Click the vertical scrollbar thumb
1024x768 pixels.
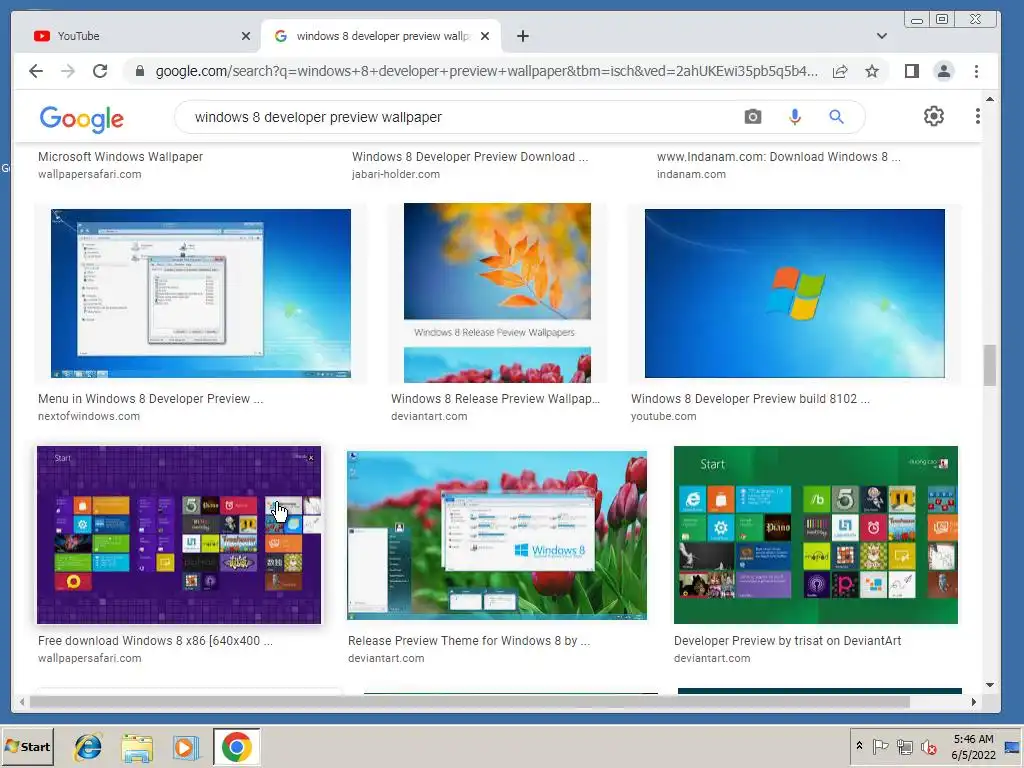pos(990,365)
